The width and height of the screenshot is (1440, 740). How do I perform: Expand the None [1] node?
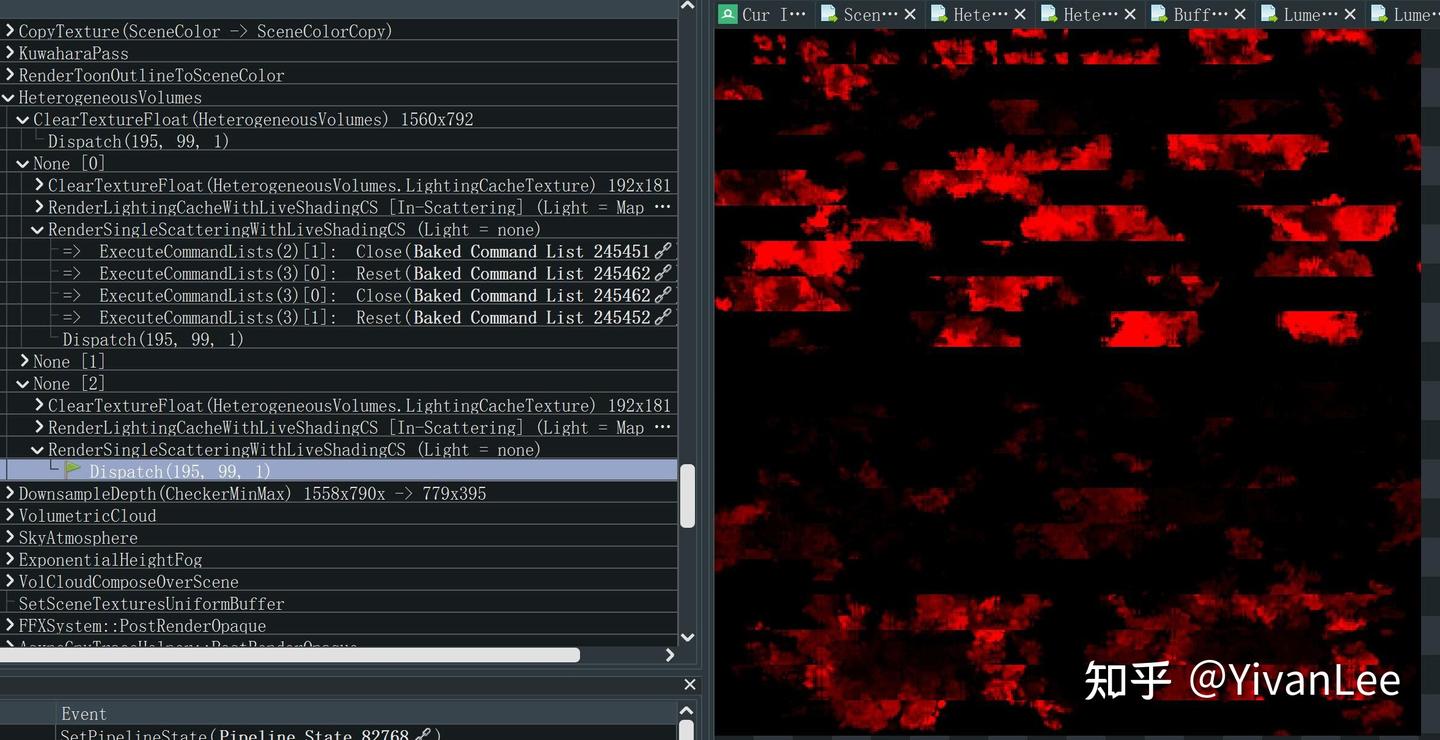tap(24, 361)
